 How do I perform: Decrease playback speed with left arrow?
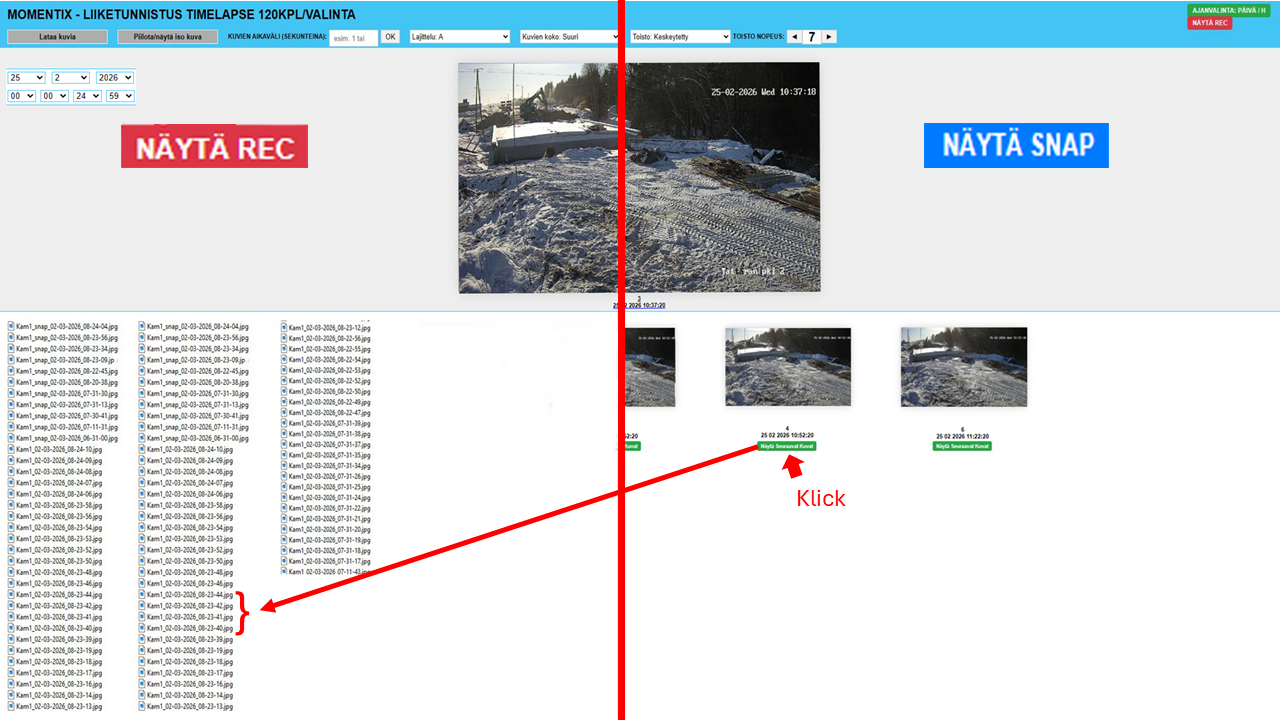tap(794, 37)
